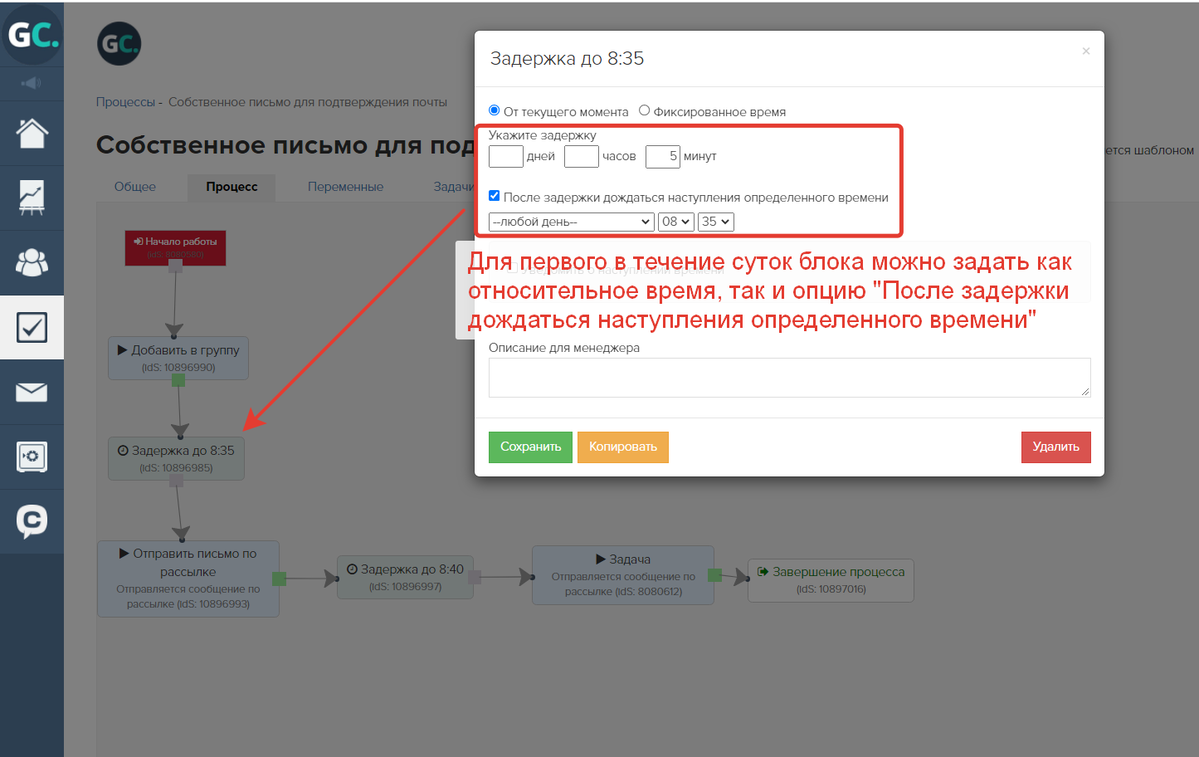This screenshot has width=1199, height=757.
Task: Open the home icon in sidebar
Action: tap(32, 134)
